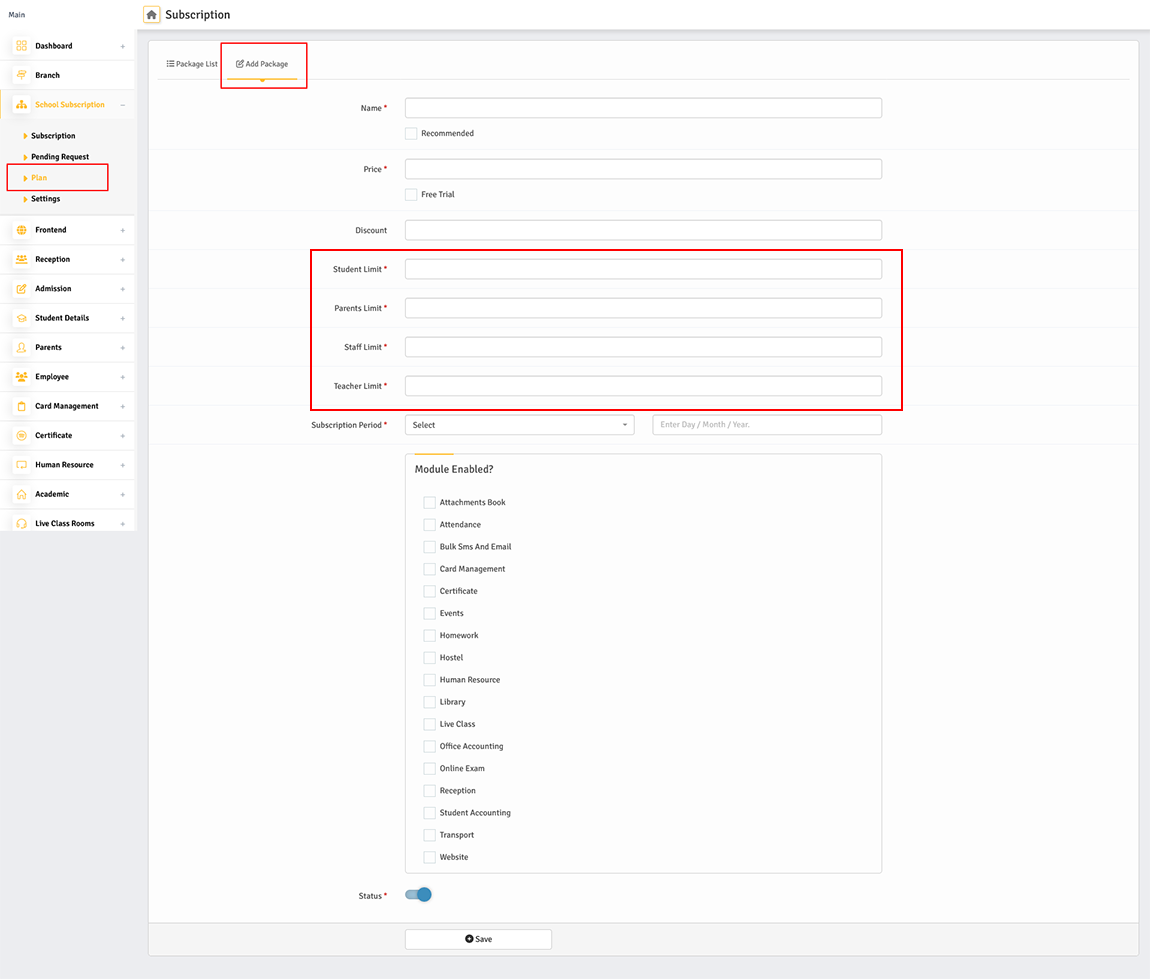1150x979 pixels.
Task: Click the home icon beside Subscription header
Action: 150,14
